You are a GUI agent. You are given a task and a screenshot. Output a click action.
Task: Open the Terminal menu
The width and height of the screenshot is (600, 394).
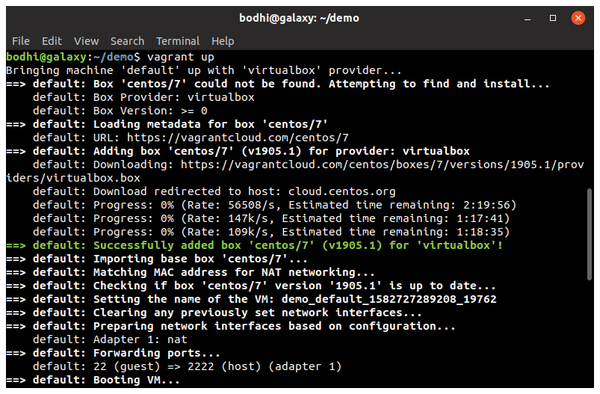click(178, 41)
